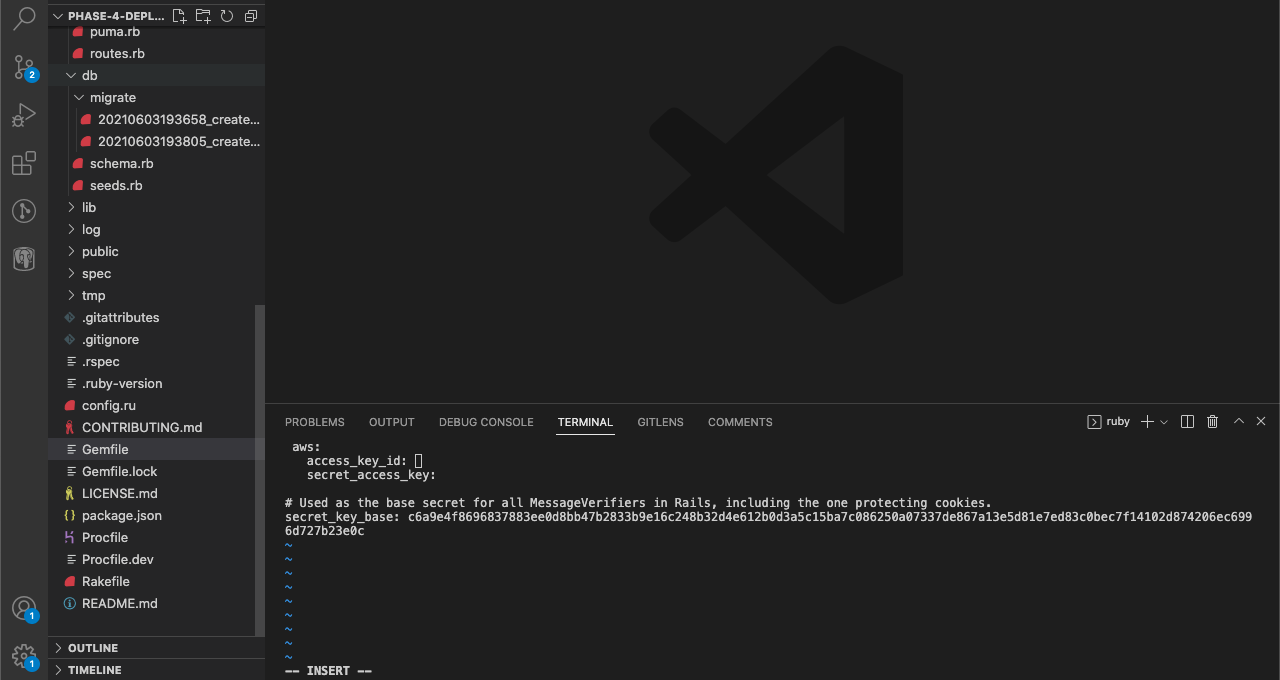Open schema.rb file
Image resolution: width=1280 pixels, height=680 pixels.
pos(156,164)
